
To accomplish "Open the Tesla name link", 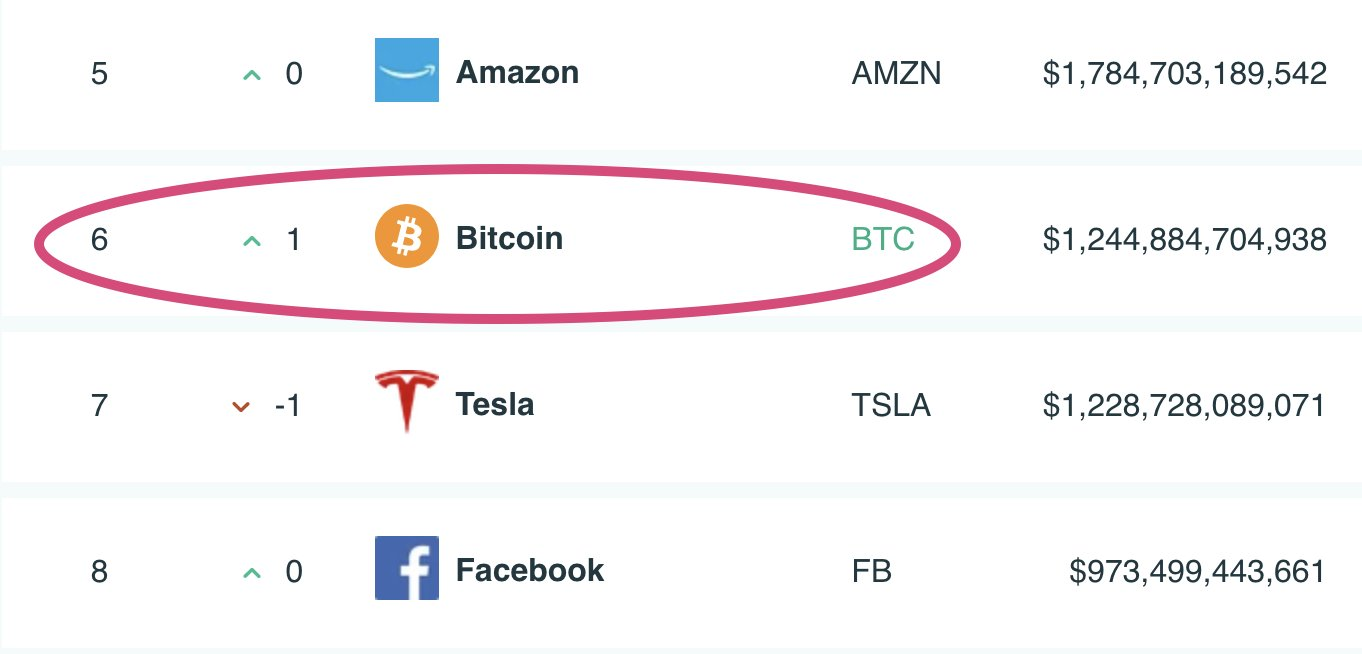I will point(494,404).
